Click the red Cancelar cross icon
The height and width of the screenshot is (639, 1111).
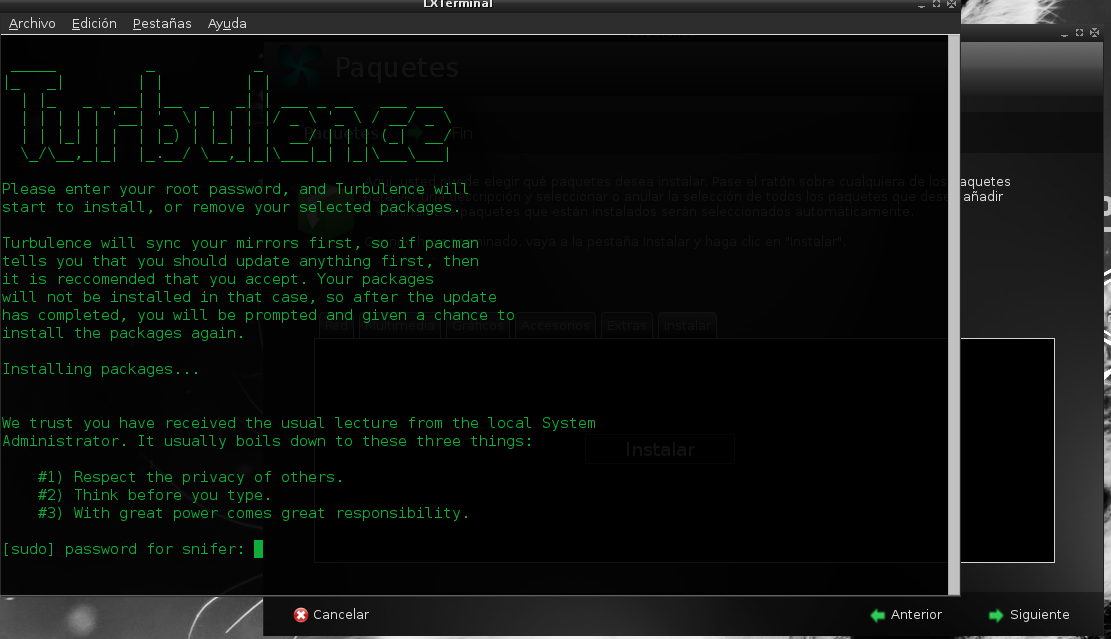(x=301, y=615)
